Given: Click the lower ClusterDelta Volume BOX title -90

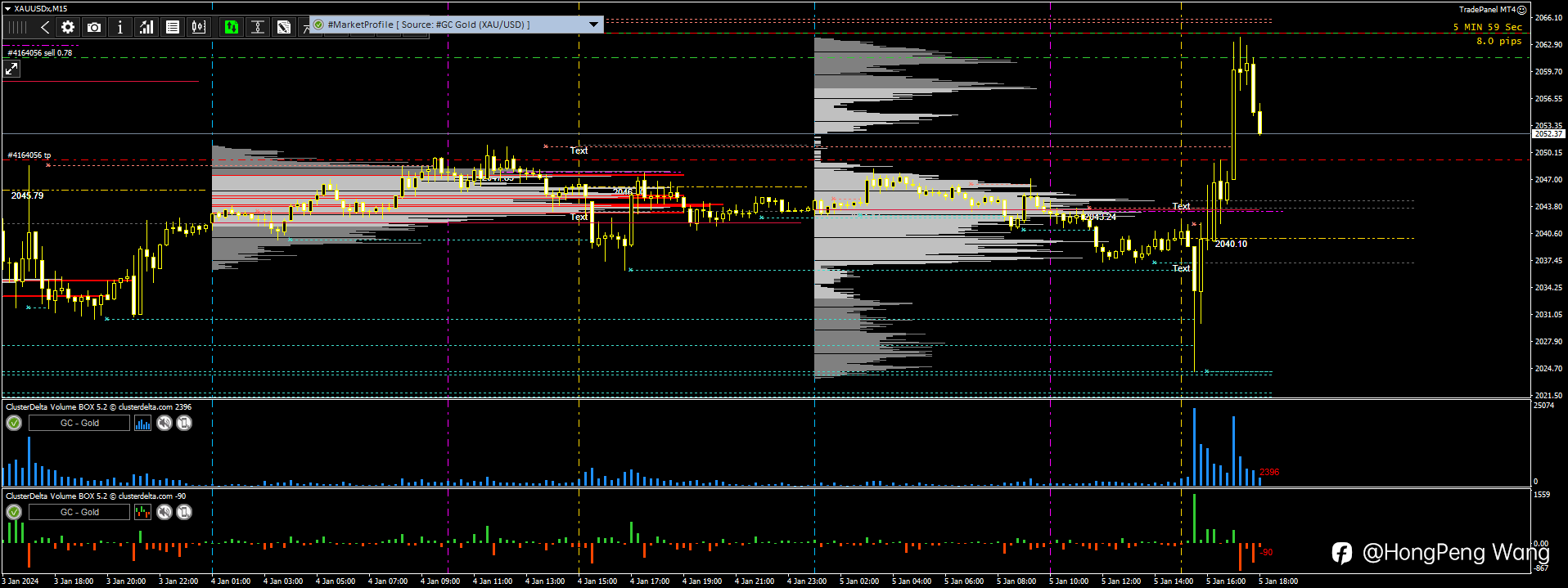Looking at the screenshot, I should [x=96, y=496].
